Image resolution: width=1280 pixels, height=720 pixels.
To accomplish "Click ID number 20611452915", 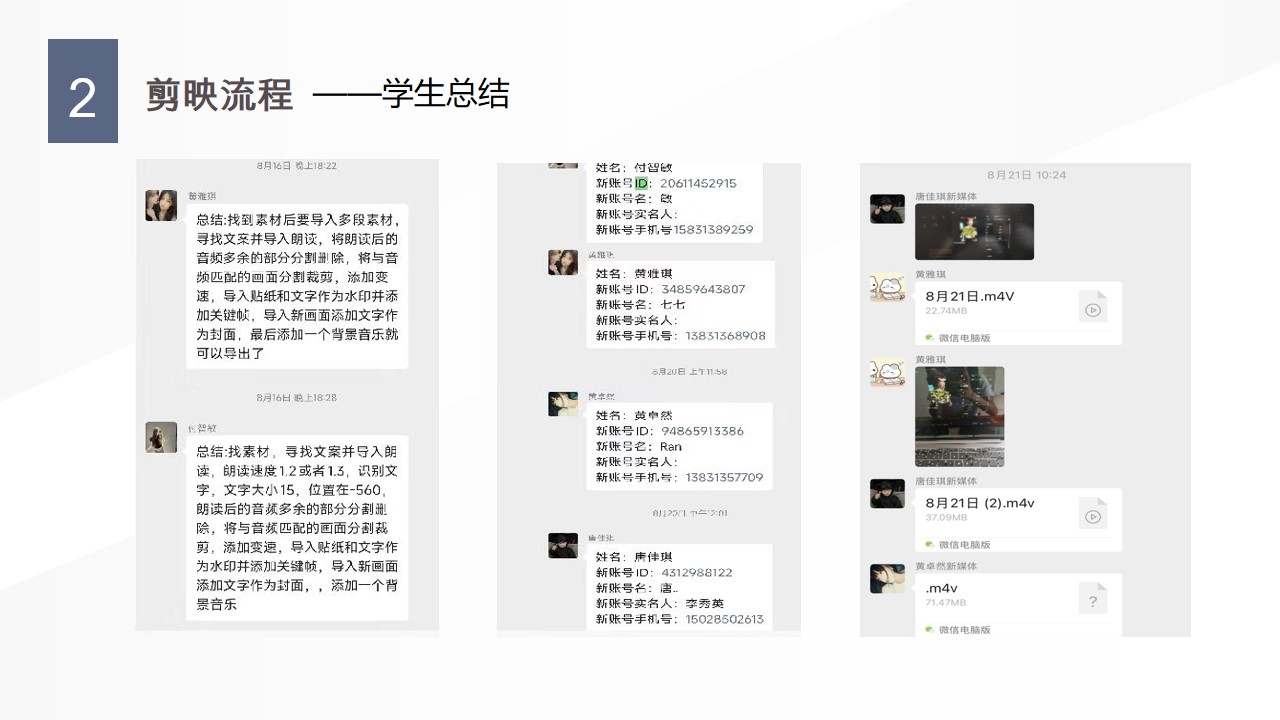I will [x=698, y=183].
